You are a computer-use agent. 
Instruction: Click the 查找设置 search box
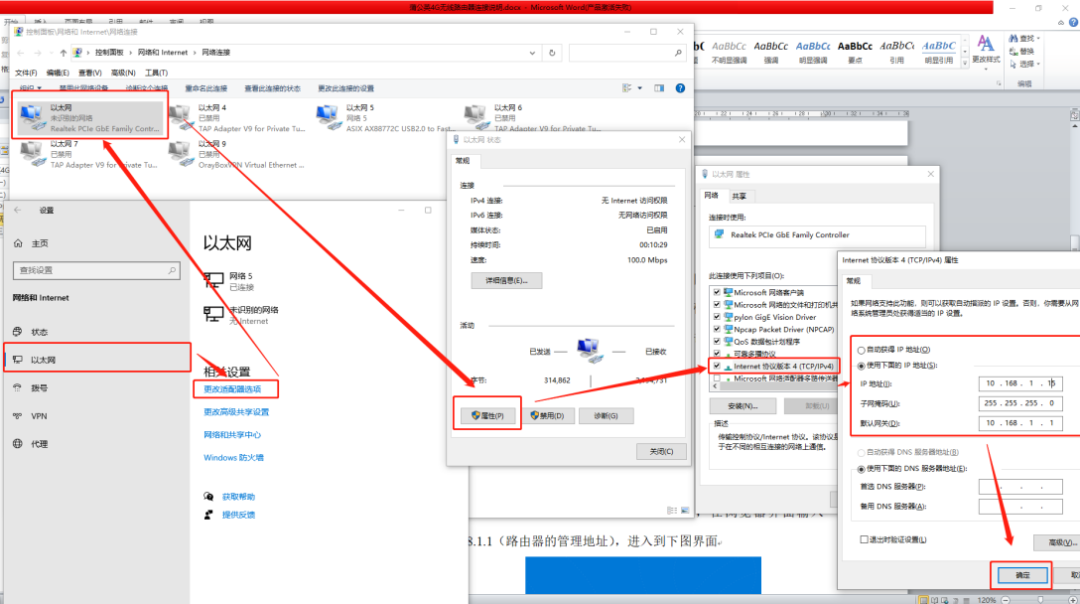[x=95, y=271]
